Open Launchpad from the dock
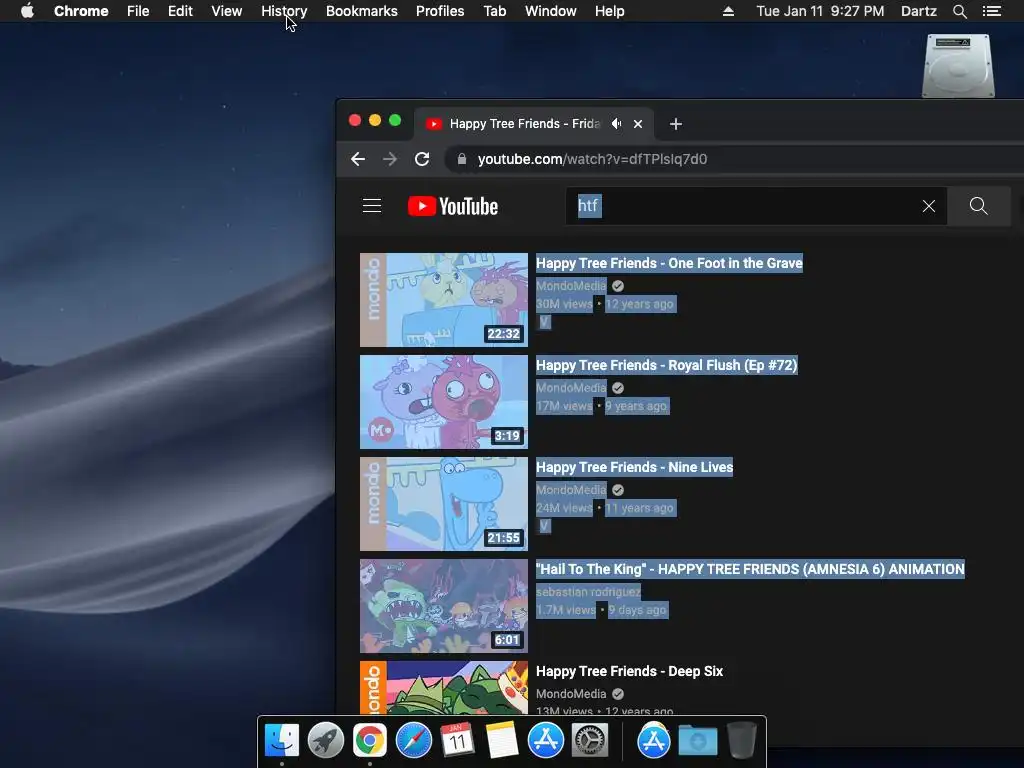 click(x=325, y=740)
